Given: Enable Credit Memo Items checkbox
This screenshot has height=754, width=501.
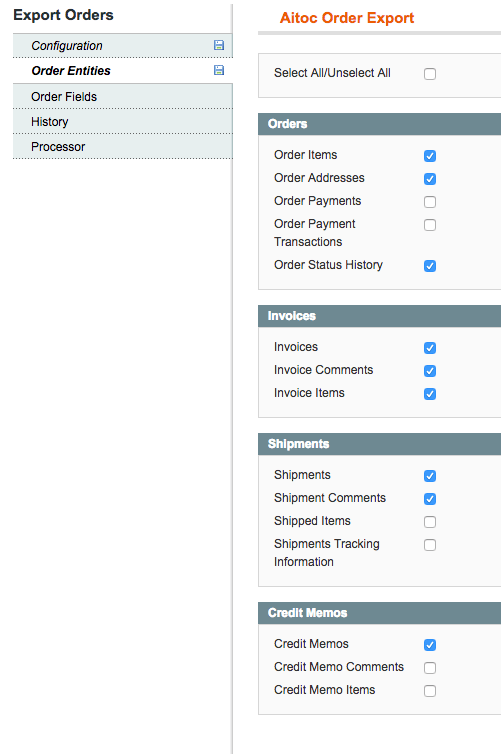Looking at the screenshot, I should pyautogui.click(x=430, y=691).
